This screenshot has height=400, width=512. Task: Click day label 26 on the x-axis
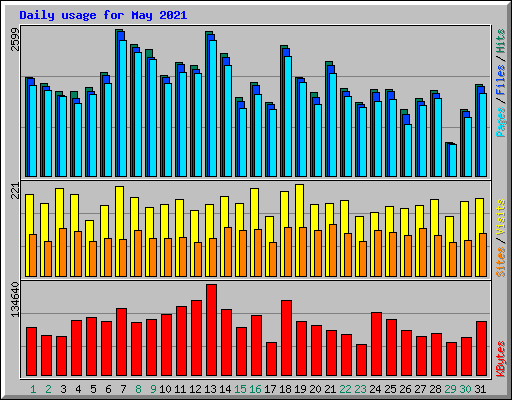click(x=405, y=389)
